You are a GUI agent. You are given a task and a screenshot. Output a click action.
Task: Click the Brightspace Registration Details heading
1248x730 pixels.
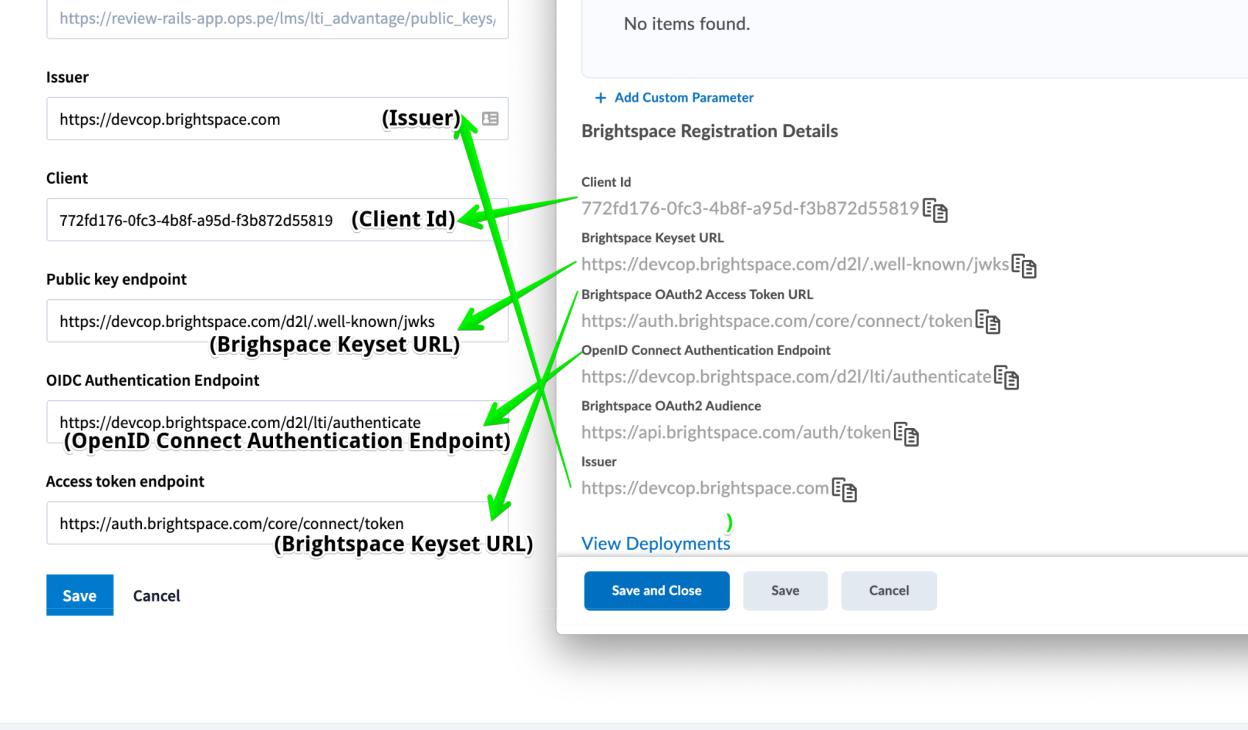click(710, 131)
